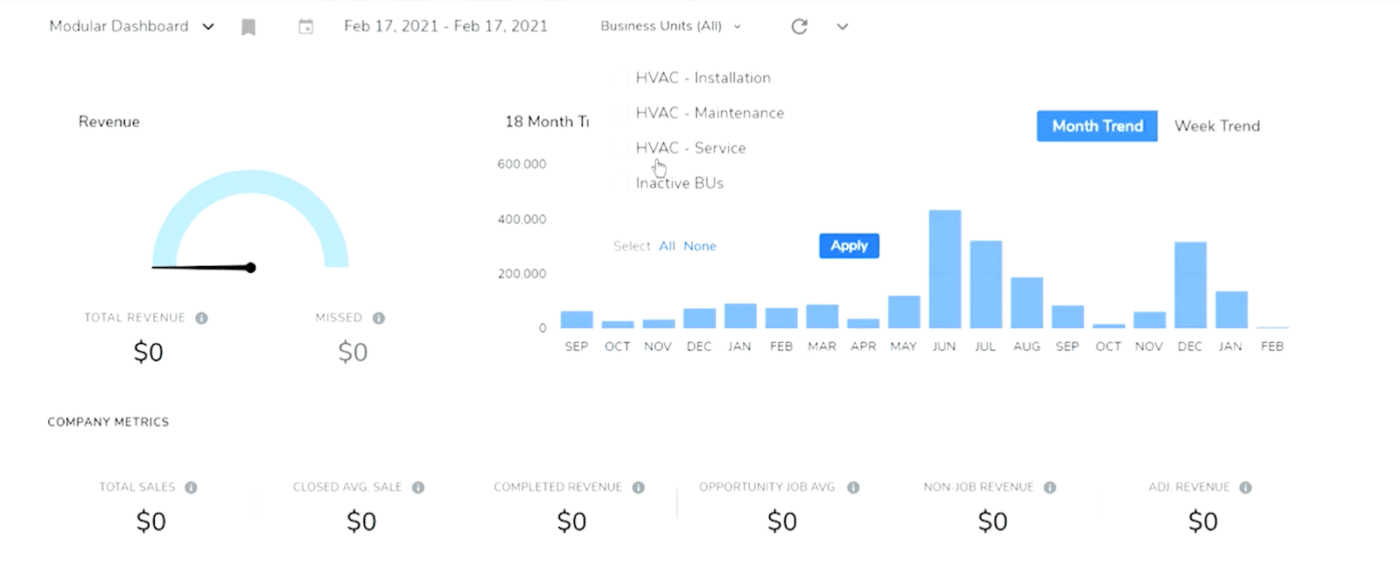
Task: Click the bookmark icon beside Modular Dashboard
Action: tap(249, 27)
